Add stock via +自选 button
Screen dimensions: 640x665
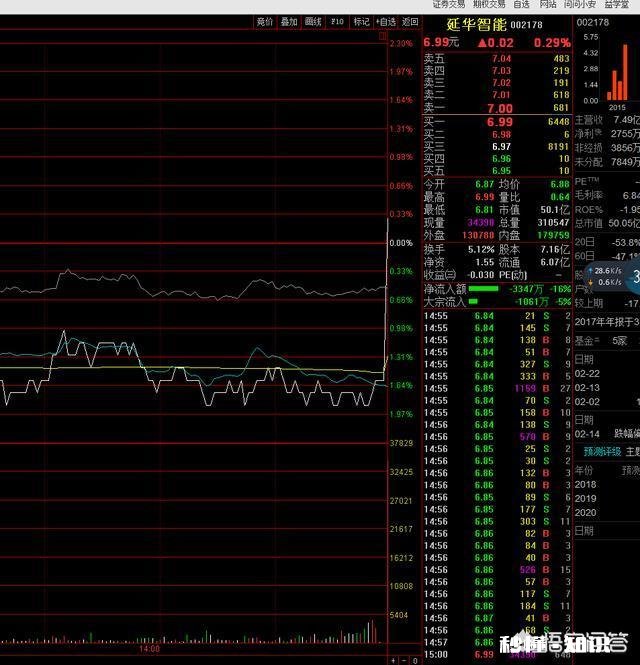[x=386, y=21]
